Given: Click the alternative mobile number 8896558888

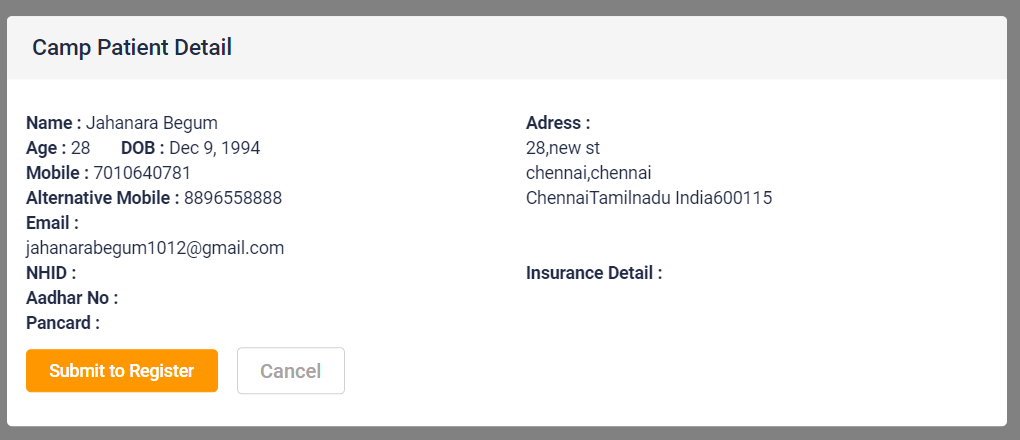Looking at the screenshot, I should (233, 198).
